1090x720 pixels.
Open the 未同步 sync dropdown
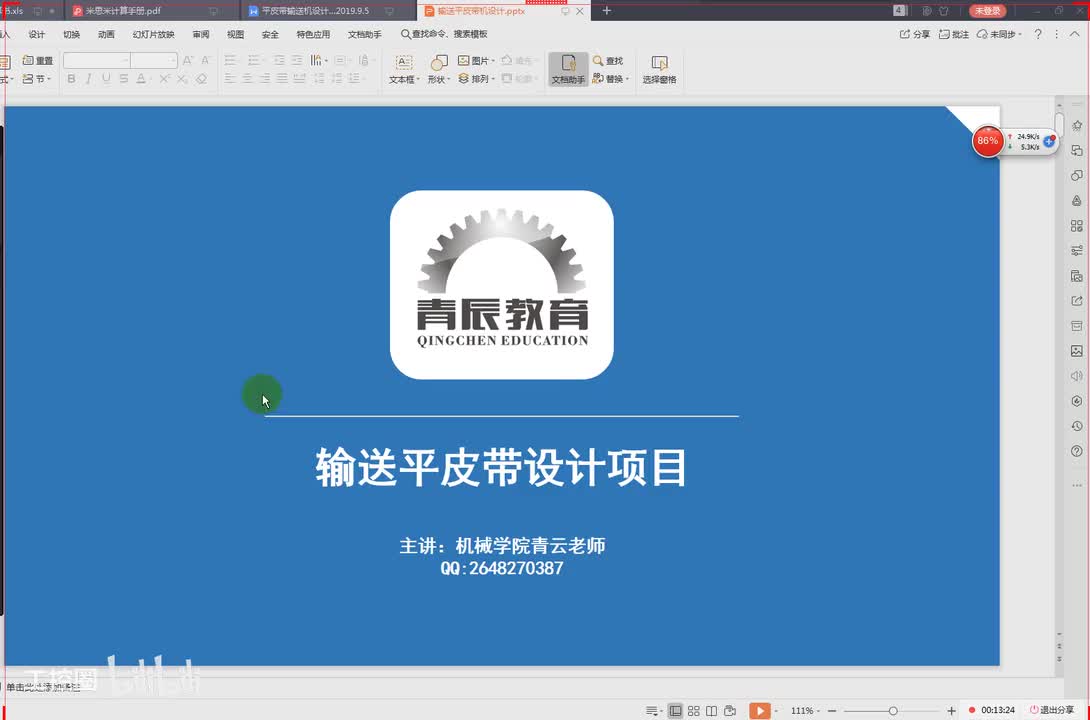tap(999, 34)
